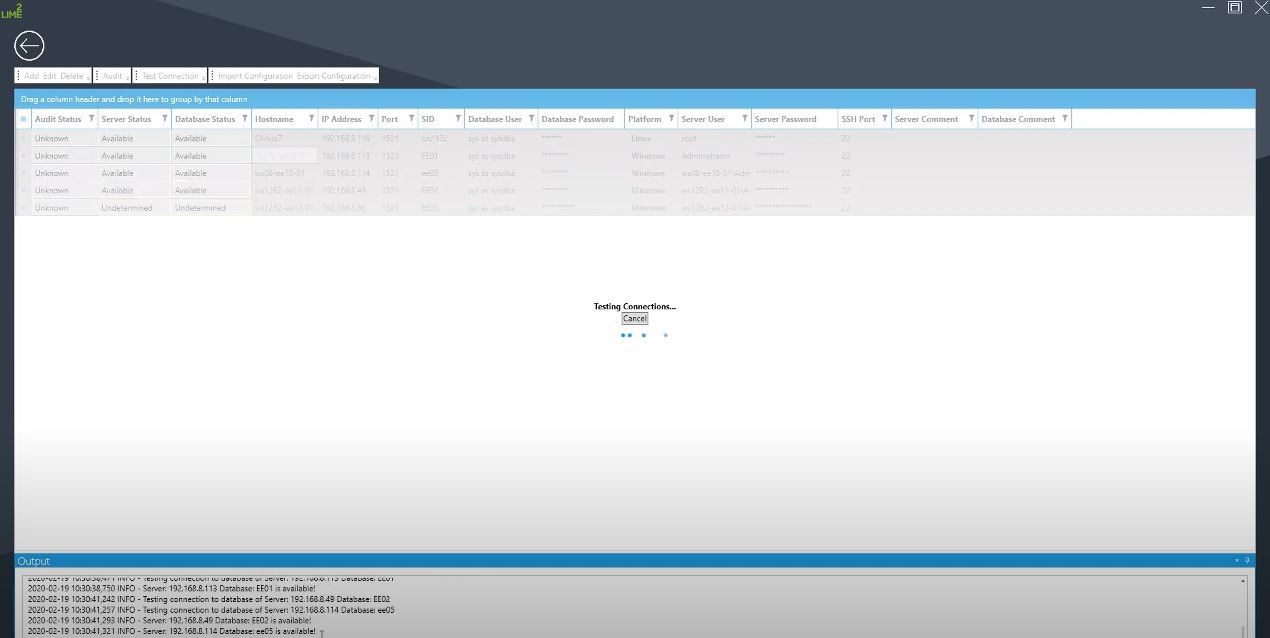The width and height of the screenshot is (1270, 638).
Task: Cancel the connection test
Action: [x=635, y=319]
